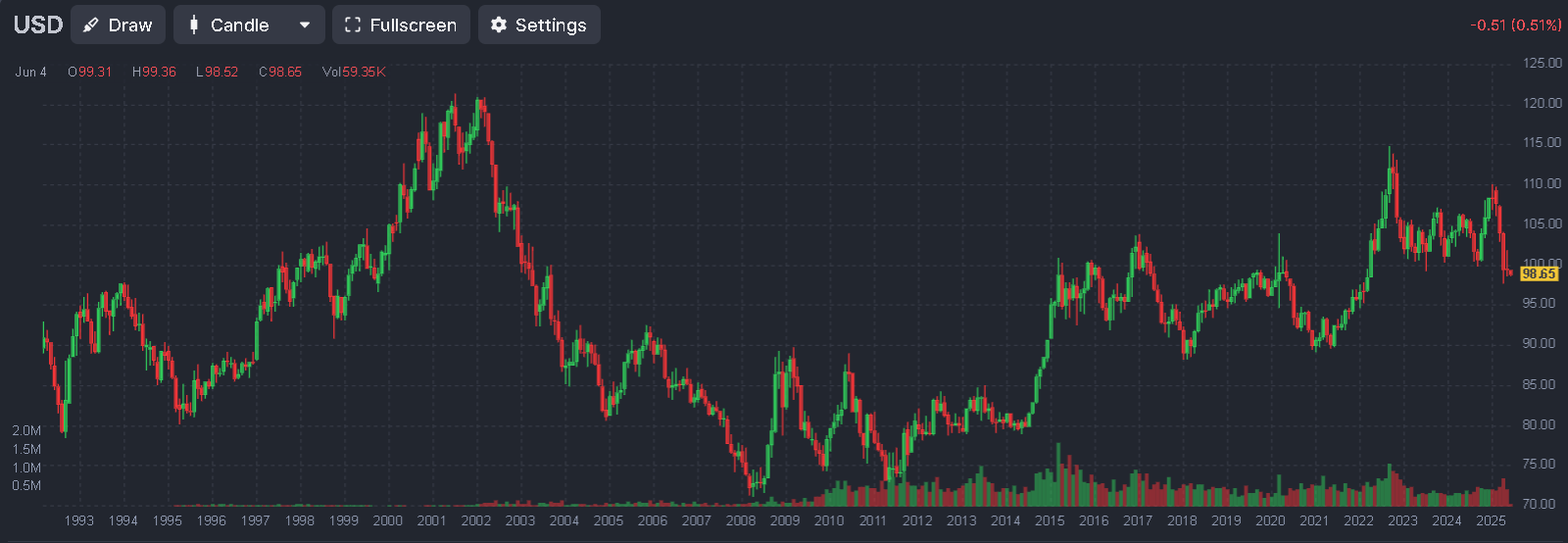Click the Fullscreen expand icon

click(x=353, y=25)
